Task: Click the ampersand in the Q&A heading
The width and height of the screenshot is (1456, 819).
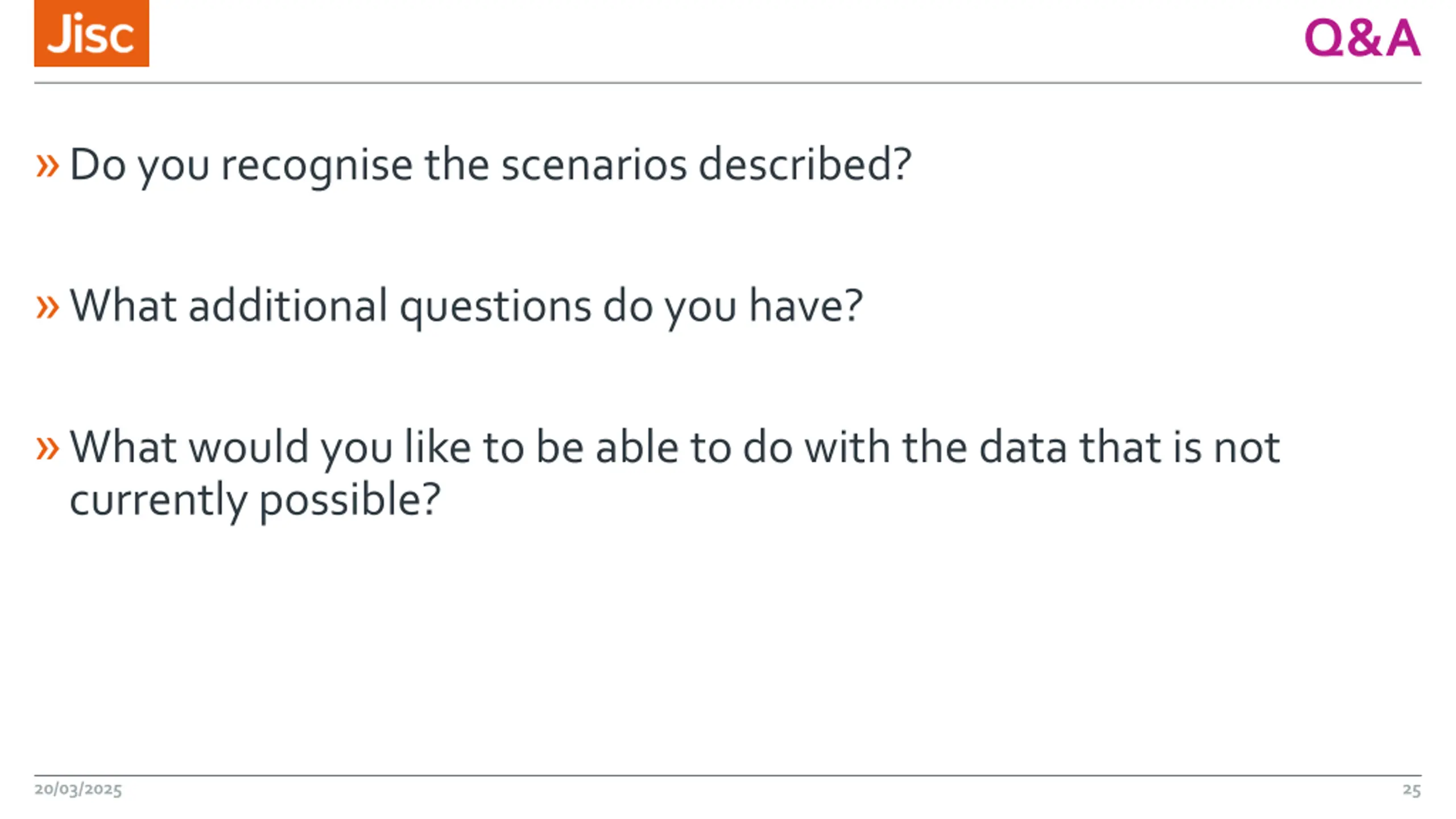Action: click(x=1363, y=38)
